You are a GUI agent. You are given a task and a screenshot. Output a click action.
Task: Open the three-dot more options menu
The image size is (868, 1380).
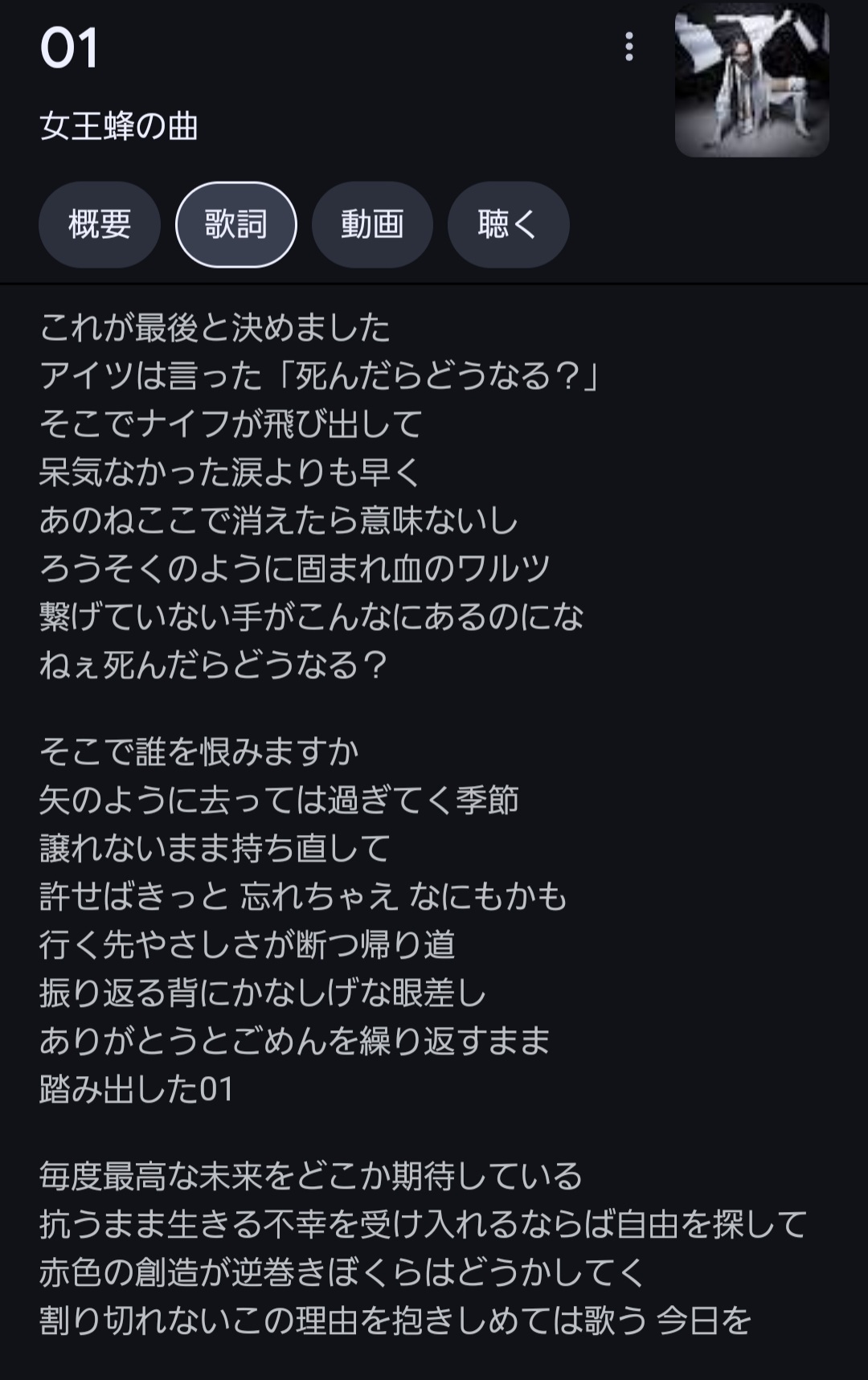tap(629, 47)
